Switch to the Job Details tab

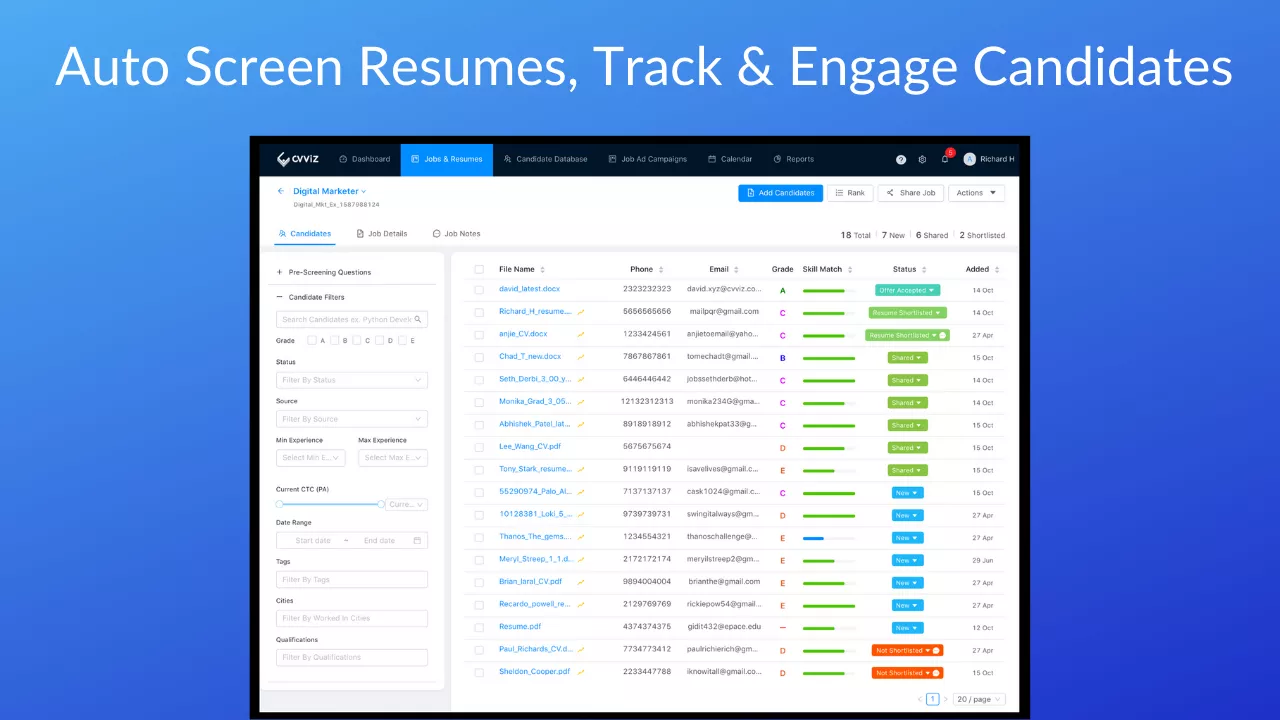pyautogui.click(x=381, y=234)
